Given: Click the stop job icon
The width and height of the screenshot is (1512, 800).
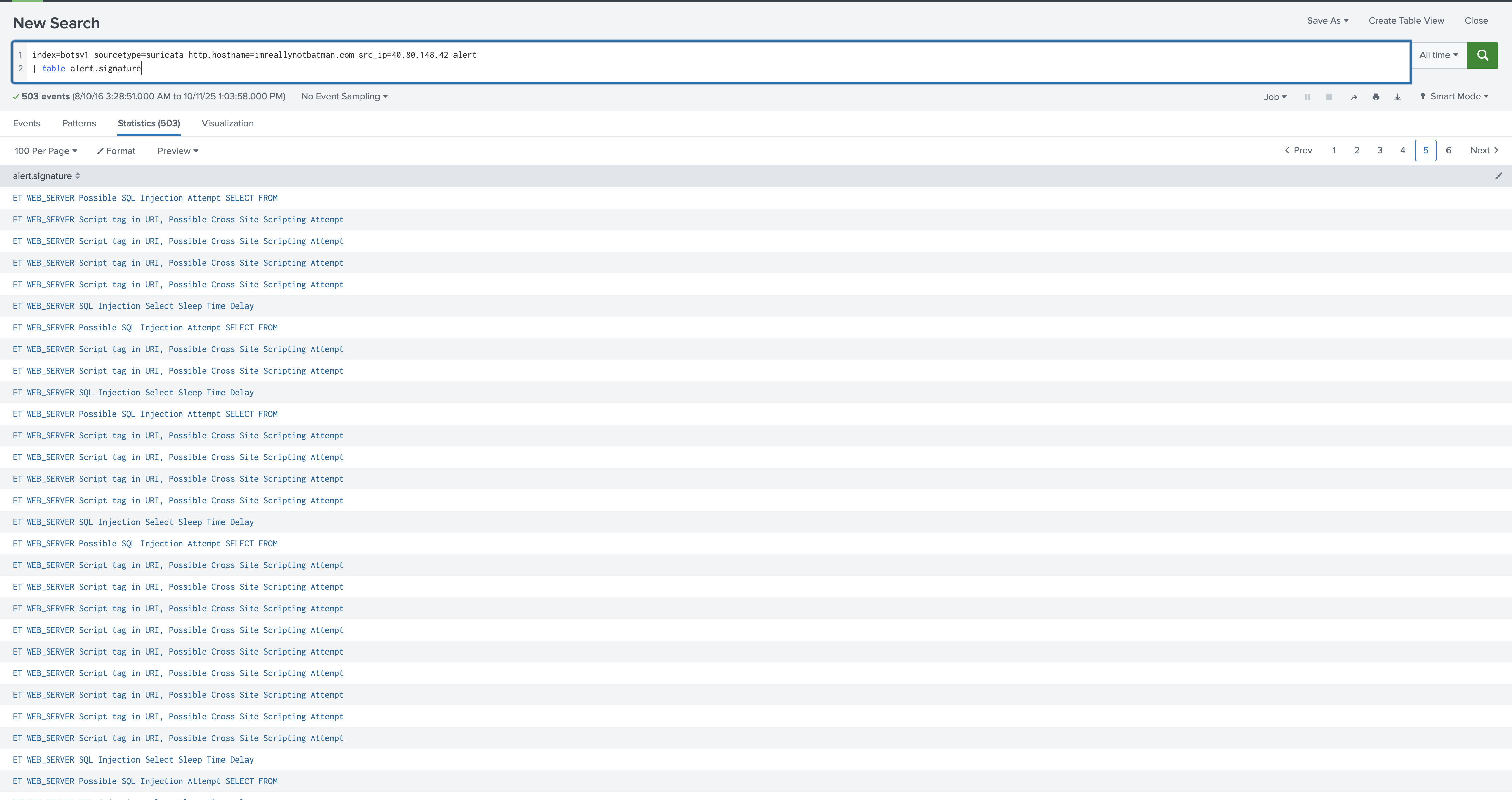Looking at the screenshot, I should click(1329, 97).
